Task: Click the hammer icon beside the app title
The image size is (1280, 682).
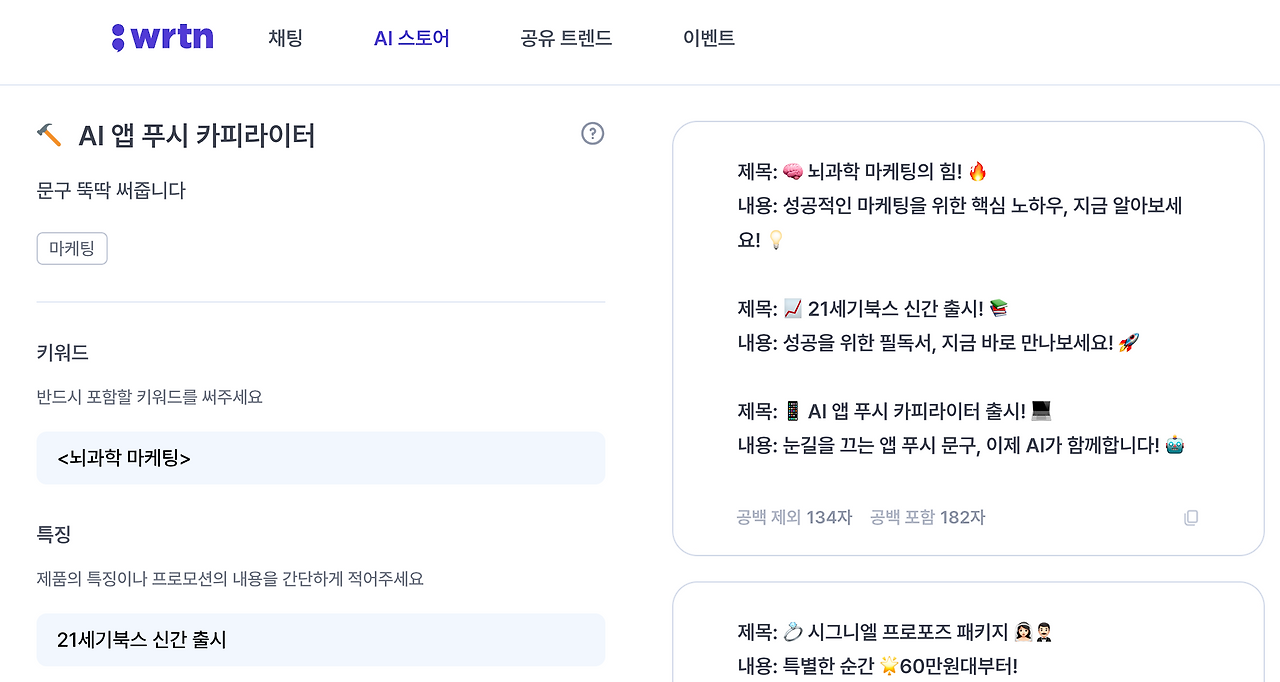Action: [51, 133]
